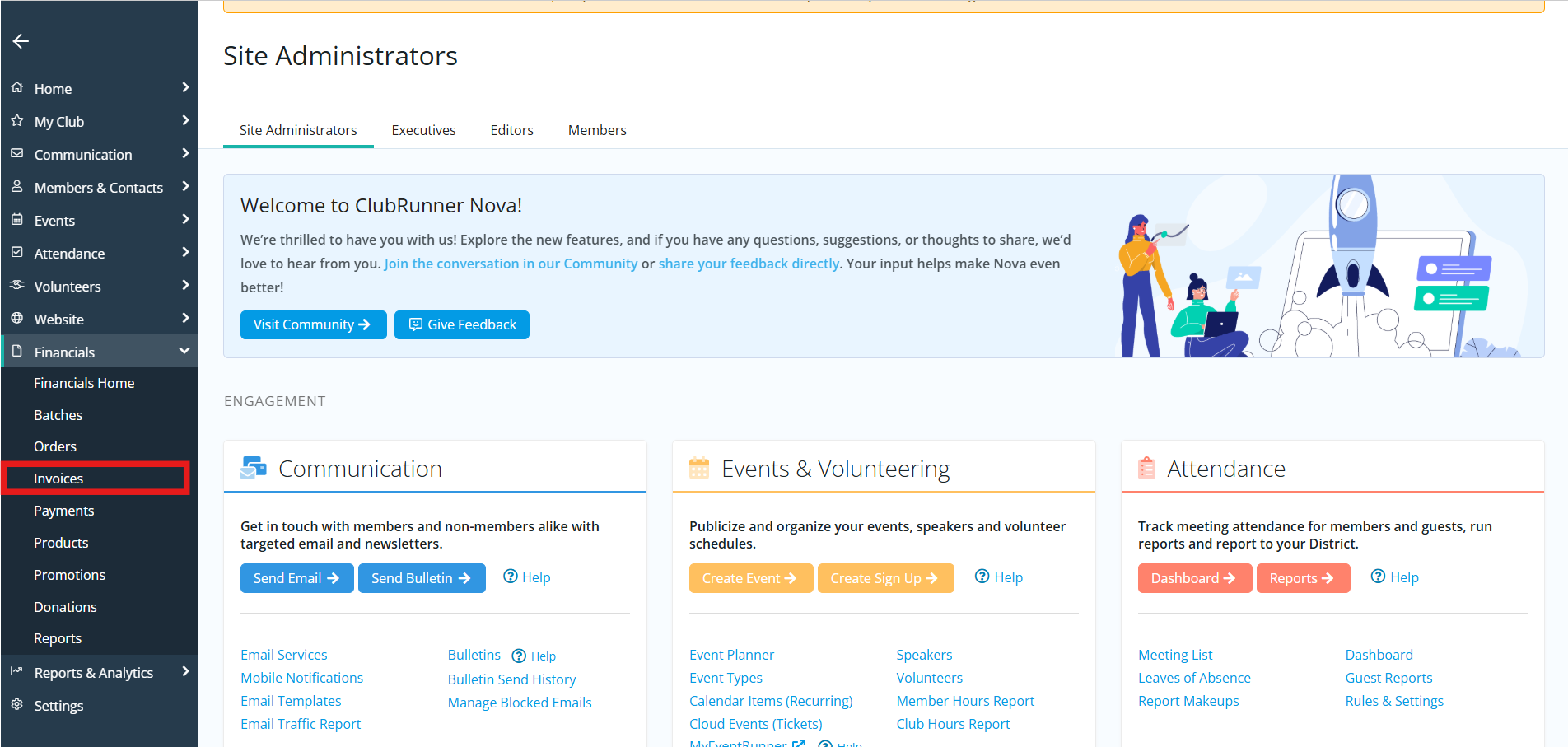Click the My Club star icon
The image size is (1568, 747).
coord(17,121)
